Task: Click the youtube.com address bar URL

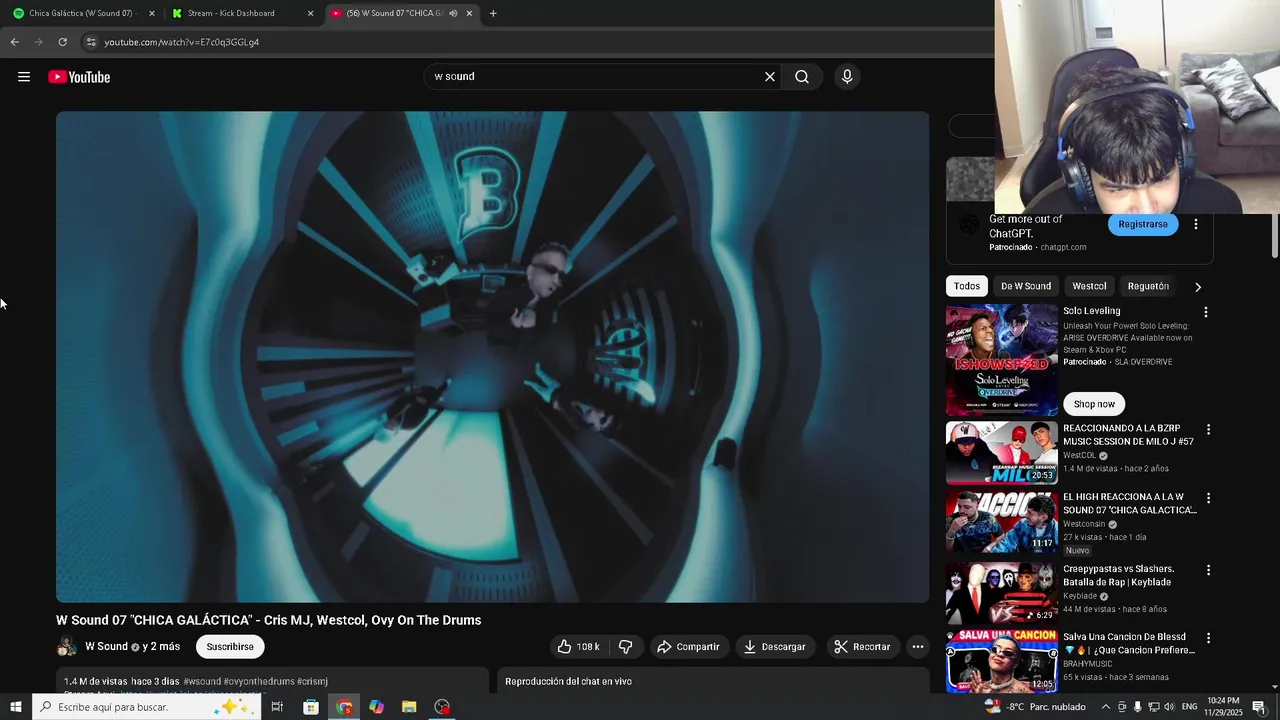Action: tap(181, 42)
